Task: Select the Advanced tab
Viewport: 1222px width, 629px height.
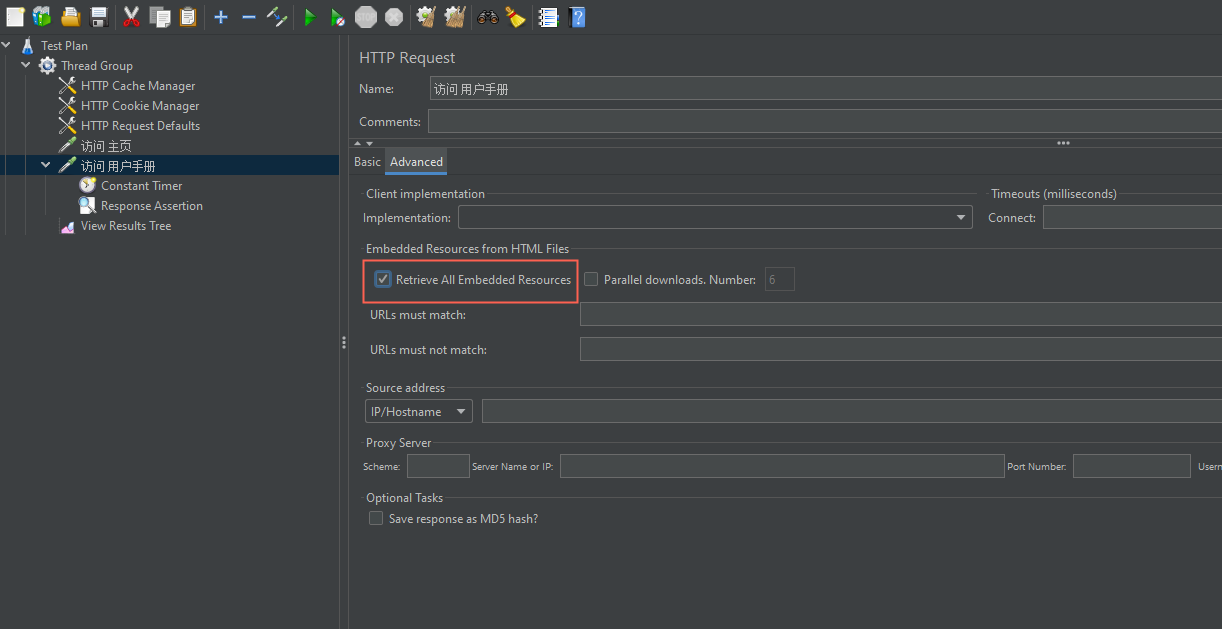Action: click(416, 162)
